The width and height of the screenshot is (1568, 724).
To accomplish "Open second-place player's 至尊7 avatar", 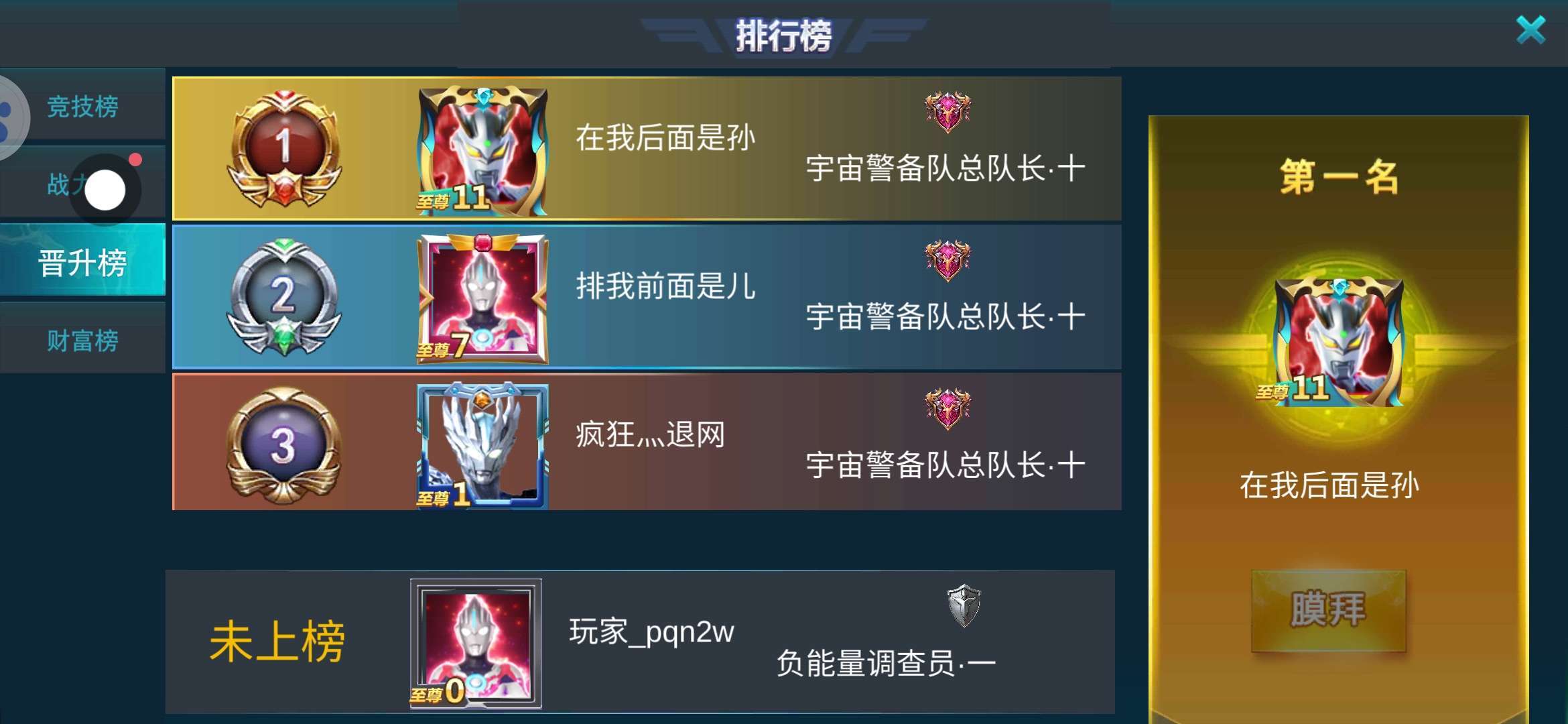I will click(482, 298).
